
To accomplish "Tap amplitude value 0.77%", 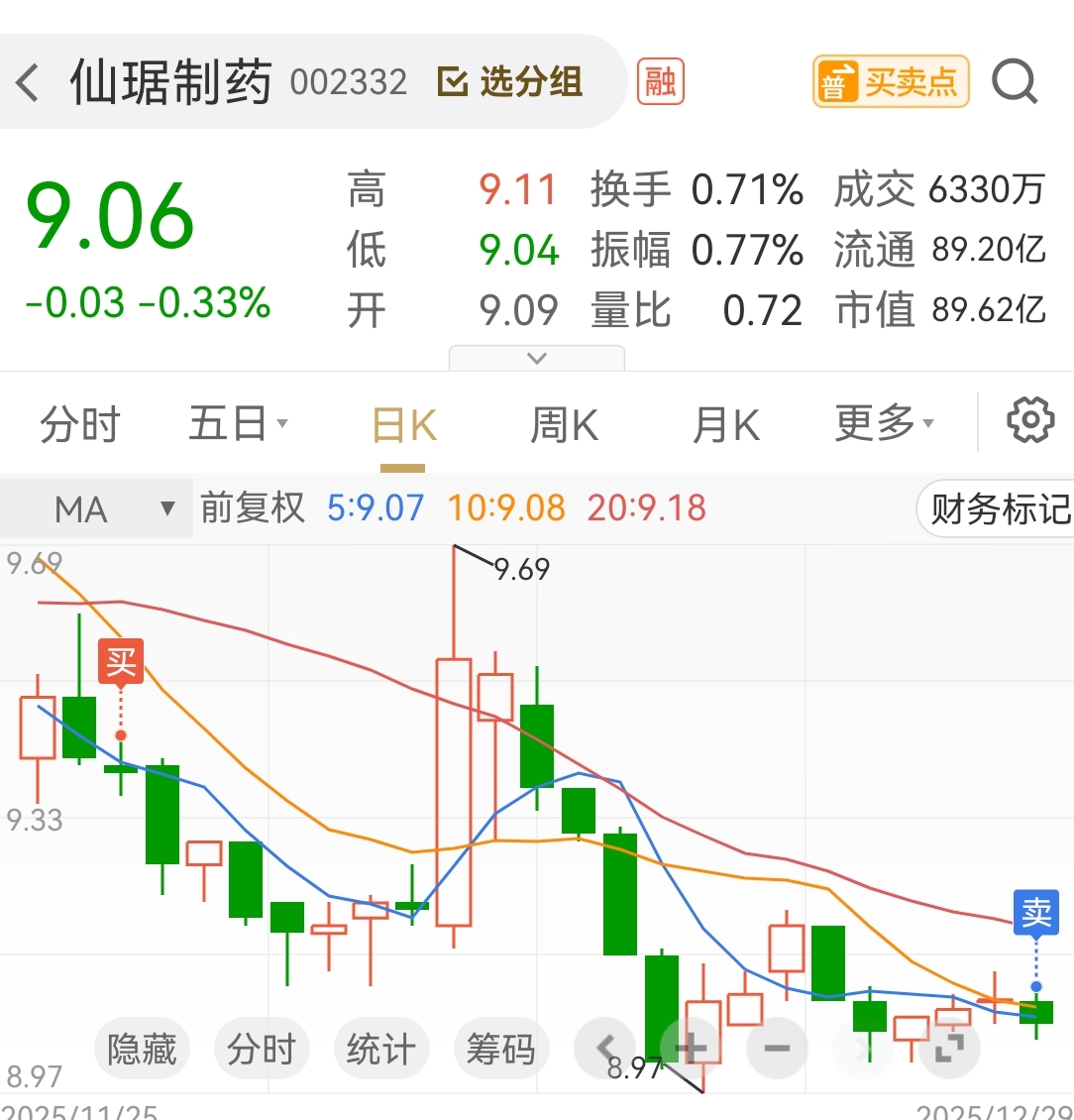I will coord(747,250).
